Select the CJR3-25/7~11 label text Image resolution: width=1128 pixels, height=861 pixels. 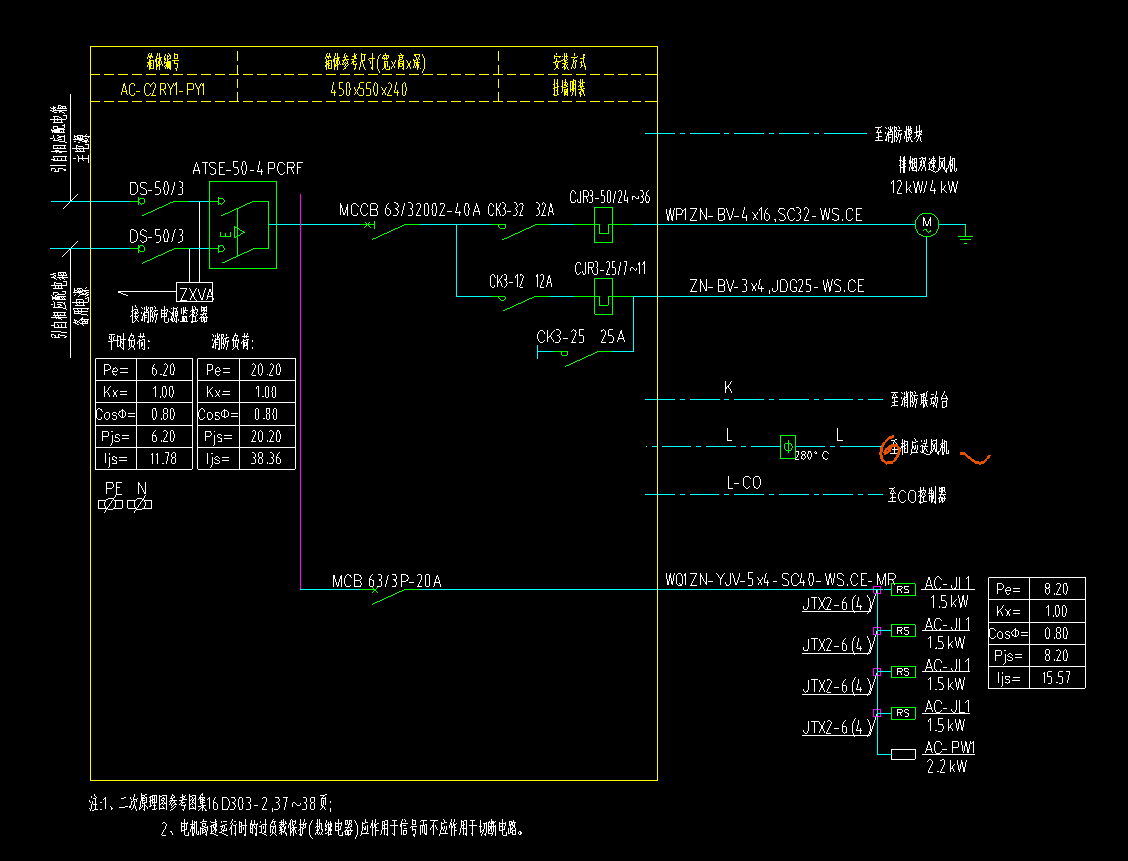coord(610,268)
